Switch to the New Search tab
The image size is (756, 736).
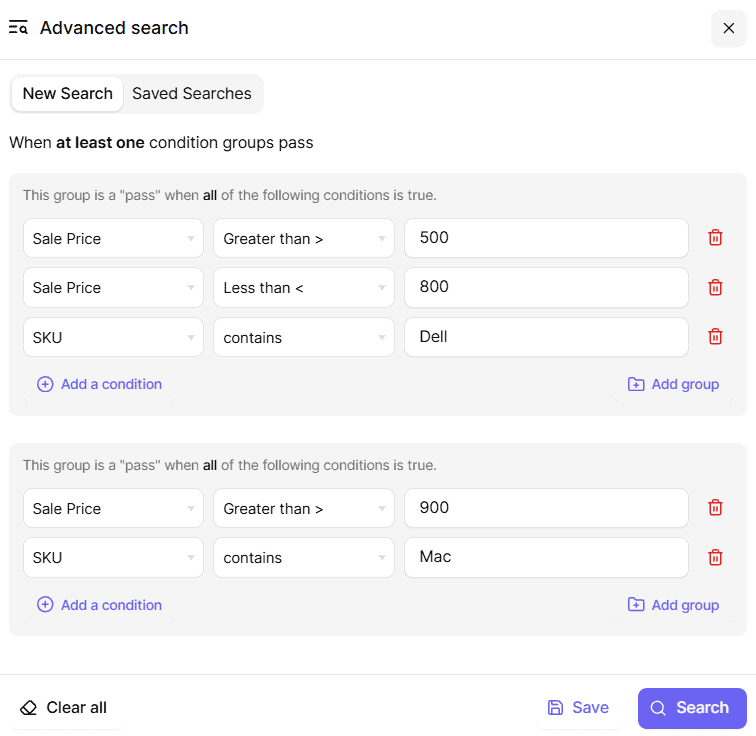click(x=68, y=94)
